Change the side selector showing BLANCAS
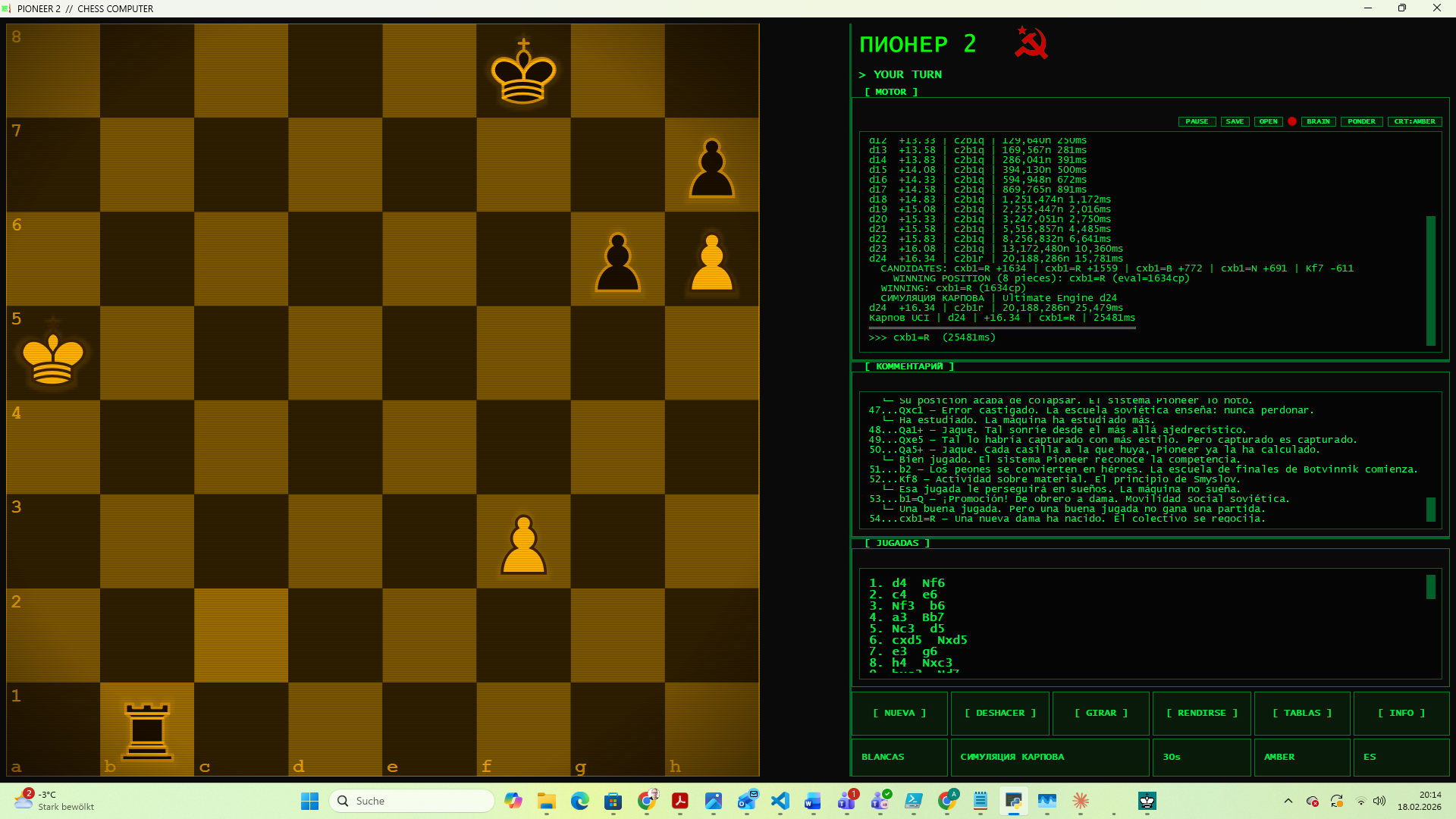 click(899, 757)
